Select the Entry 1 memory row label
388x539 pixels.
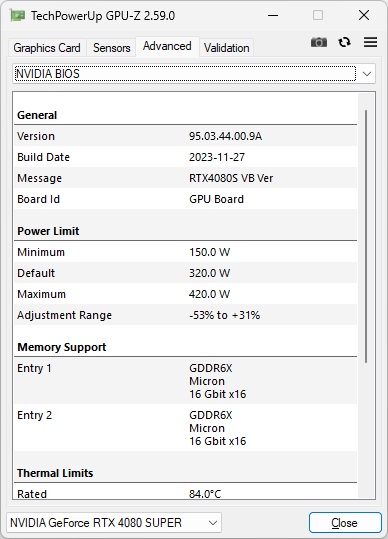click(34, 368)
